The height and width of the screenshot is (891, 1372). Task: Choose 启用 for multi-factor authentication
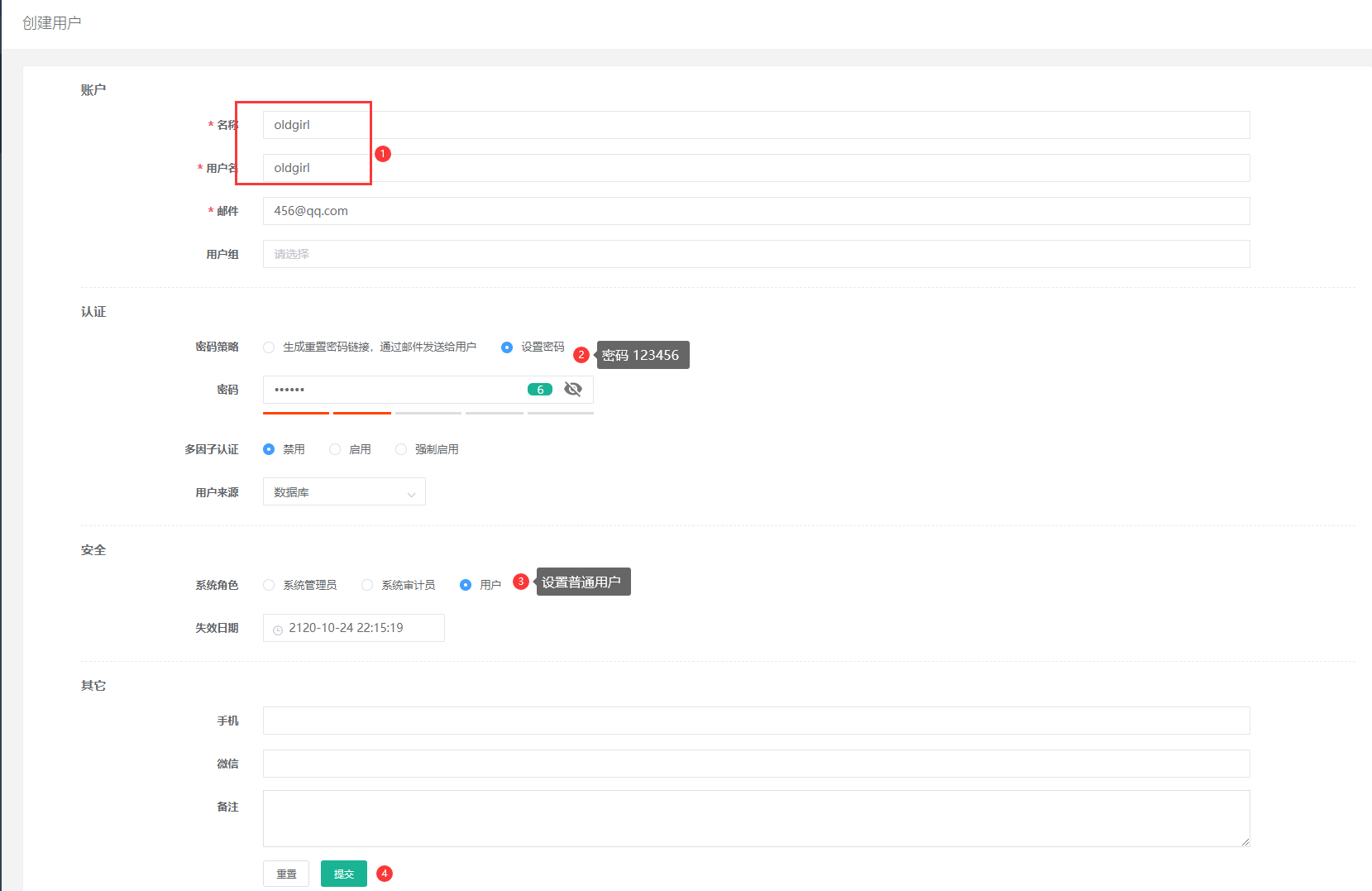click(x=335, y=449)
